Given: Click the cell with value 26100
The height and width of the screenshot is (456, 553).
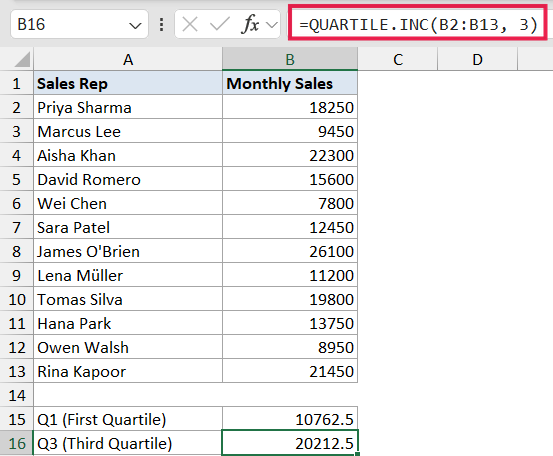Looking at the screenshot, I should click(x=290, y=251).
